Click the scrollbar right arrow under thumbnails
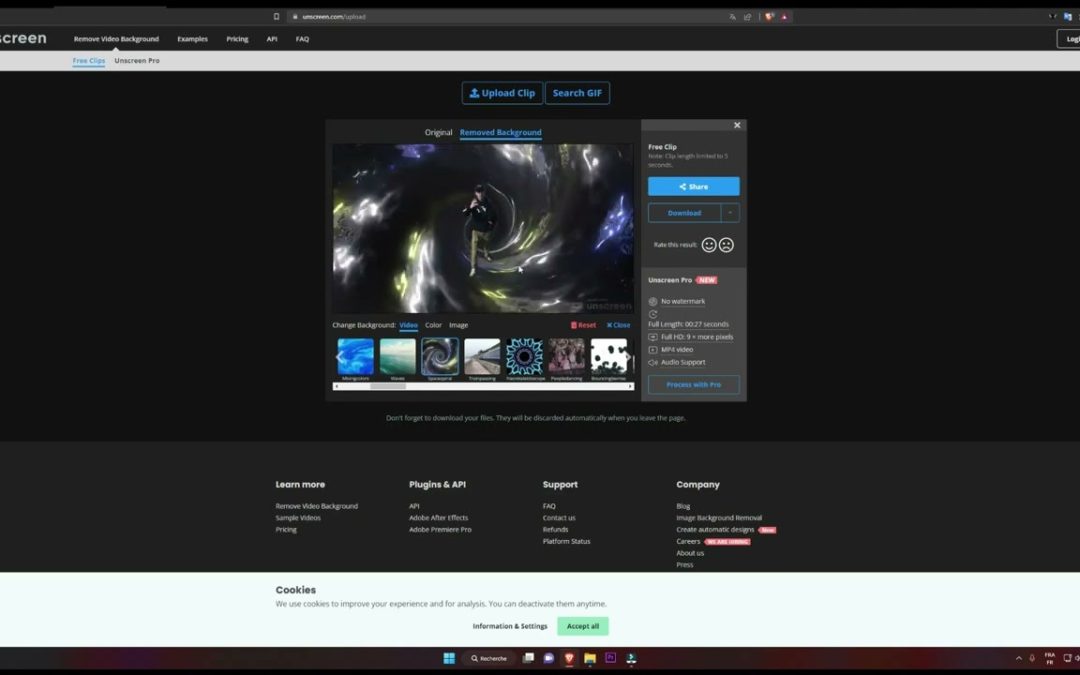The image size is (1080, 675). click(x=630, y=386)
